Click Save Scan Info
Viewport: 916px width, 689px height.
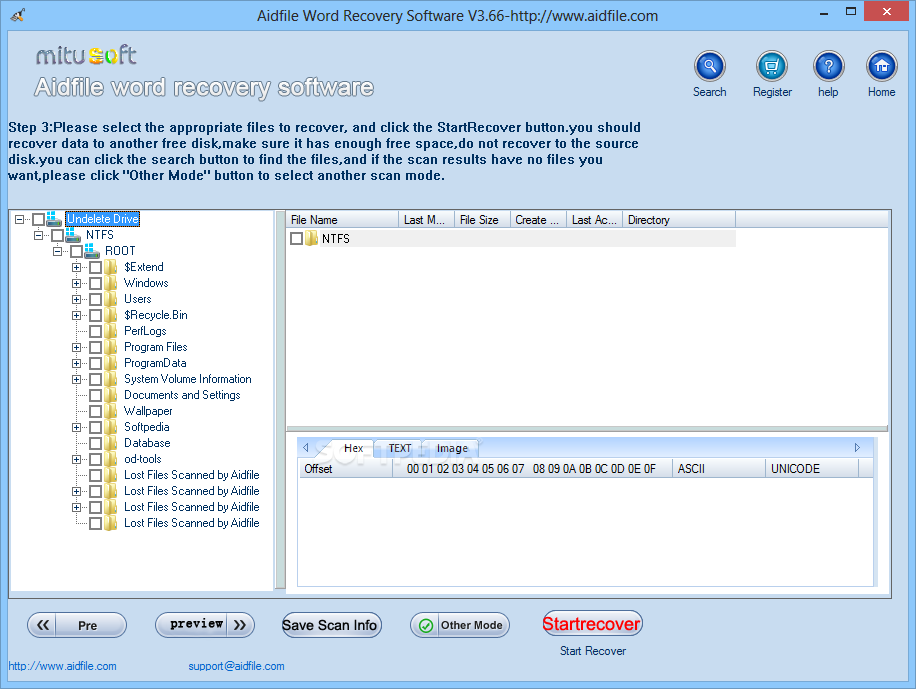click(331, 625)
